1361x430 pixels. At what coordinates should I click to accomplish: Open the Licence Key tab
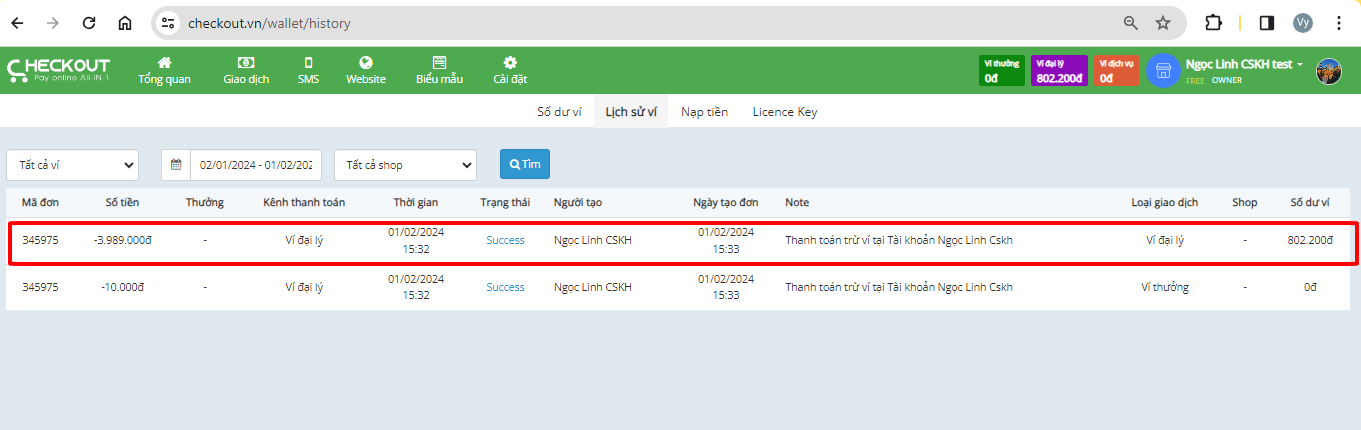point(784,112)
